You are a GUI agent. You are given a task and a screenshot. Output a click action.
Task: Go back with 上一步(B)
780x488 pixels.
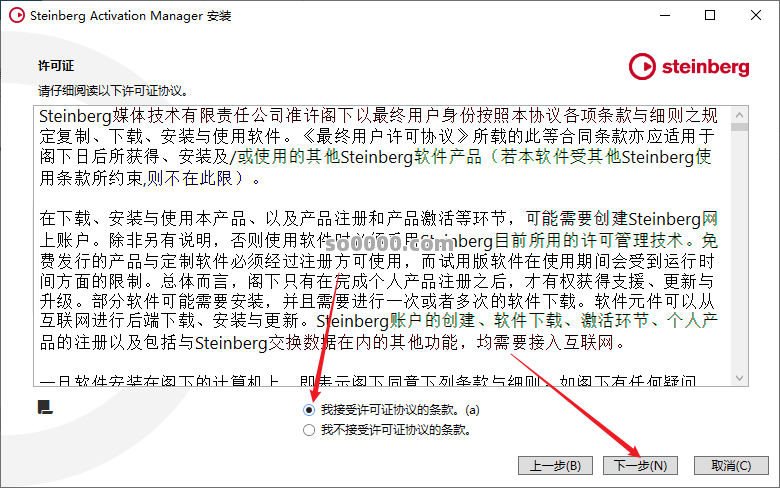coord(555,466)
